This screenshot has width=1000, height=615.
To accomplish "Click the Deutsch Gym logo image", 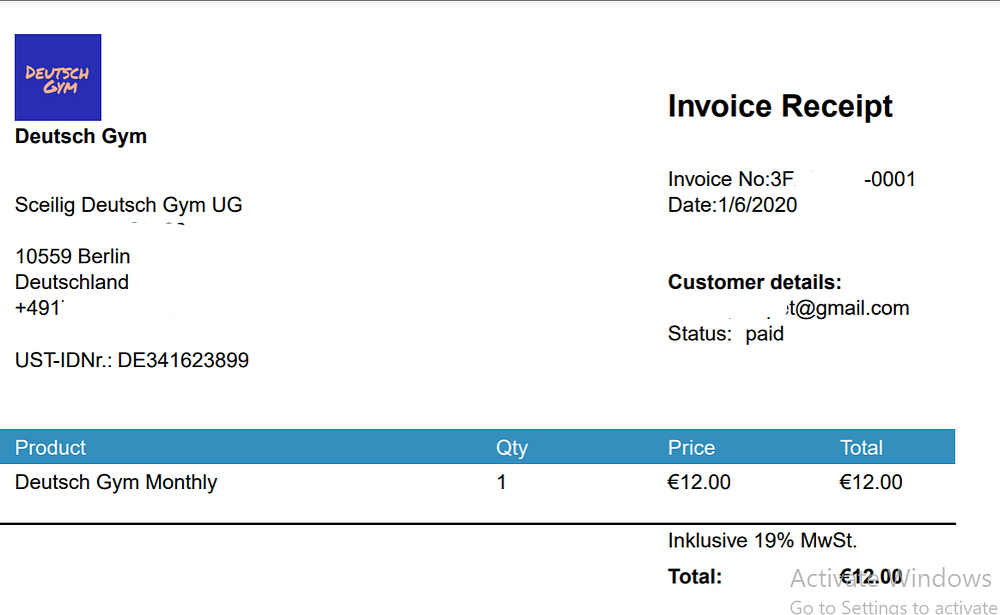I will [58, 77].
